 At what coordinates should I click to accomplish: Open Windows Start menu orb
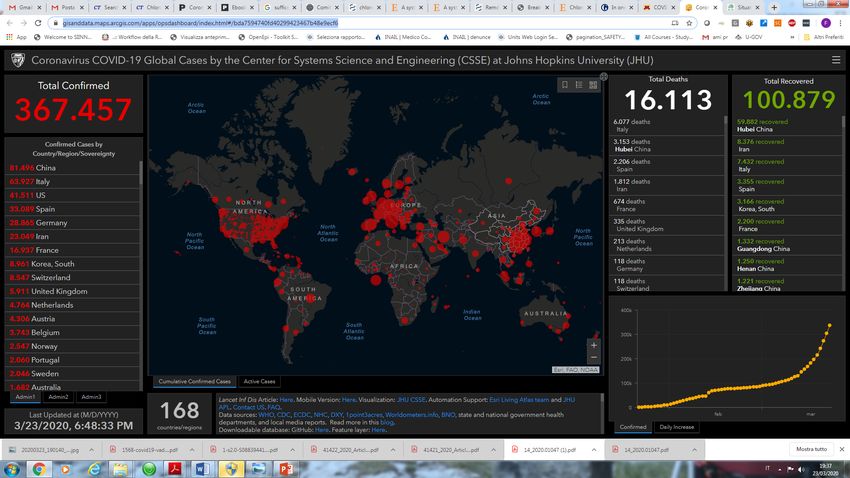[x=12, y=469]
